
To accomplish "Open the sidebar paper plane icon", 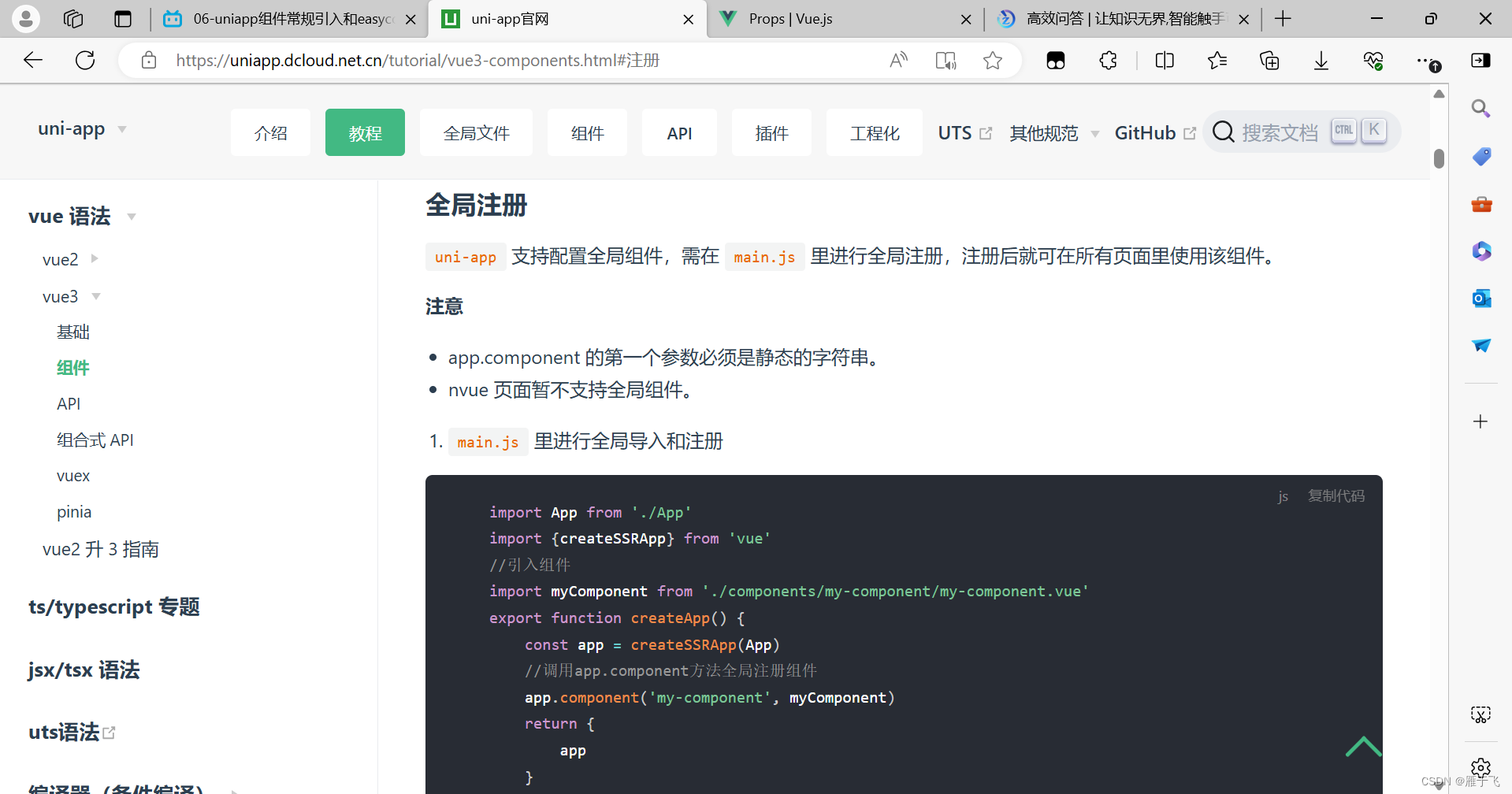I will (x=1481, y=345).
